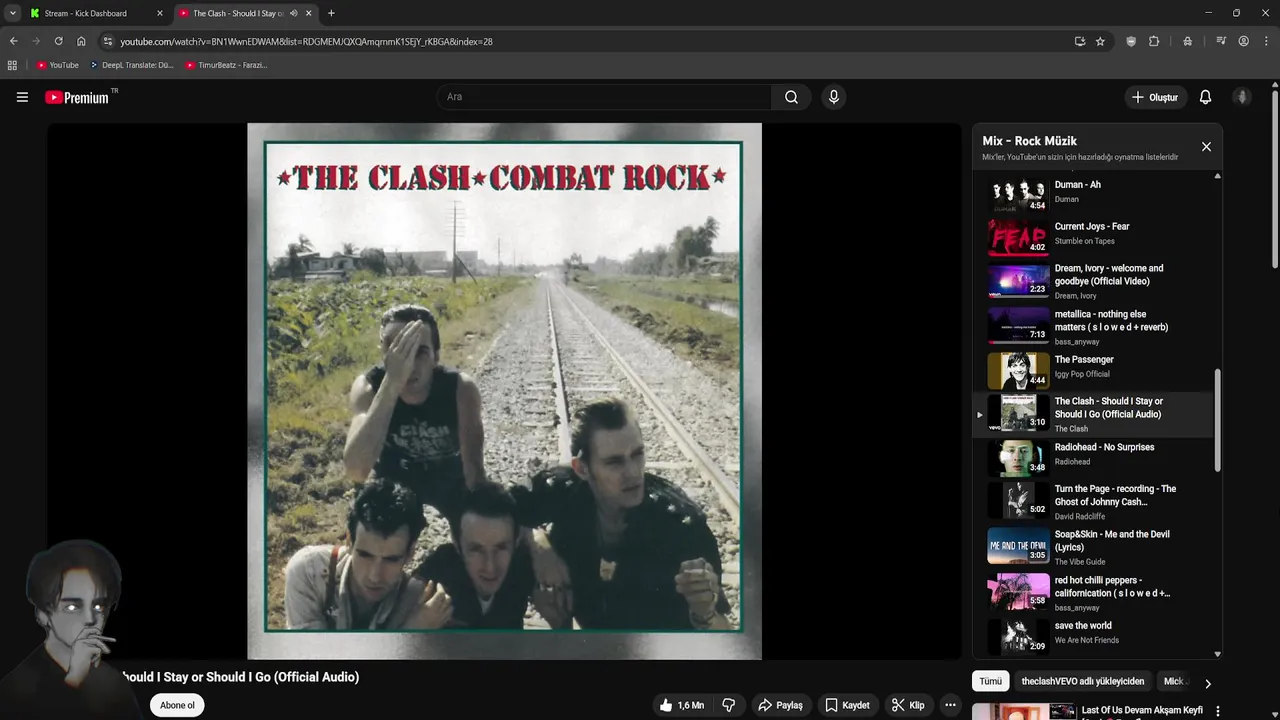Play Radiohead - No Surprises

(1095, 456)
